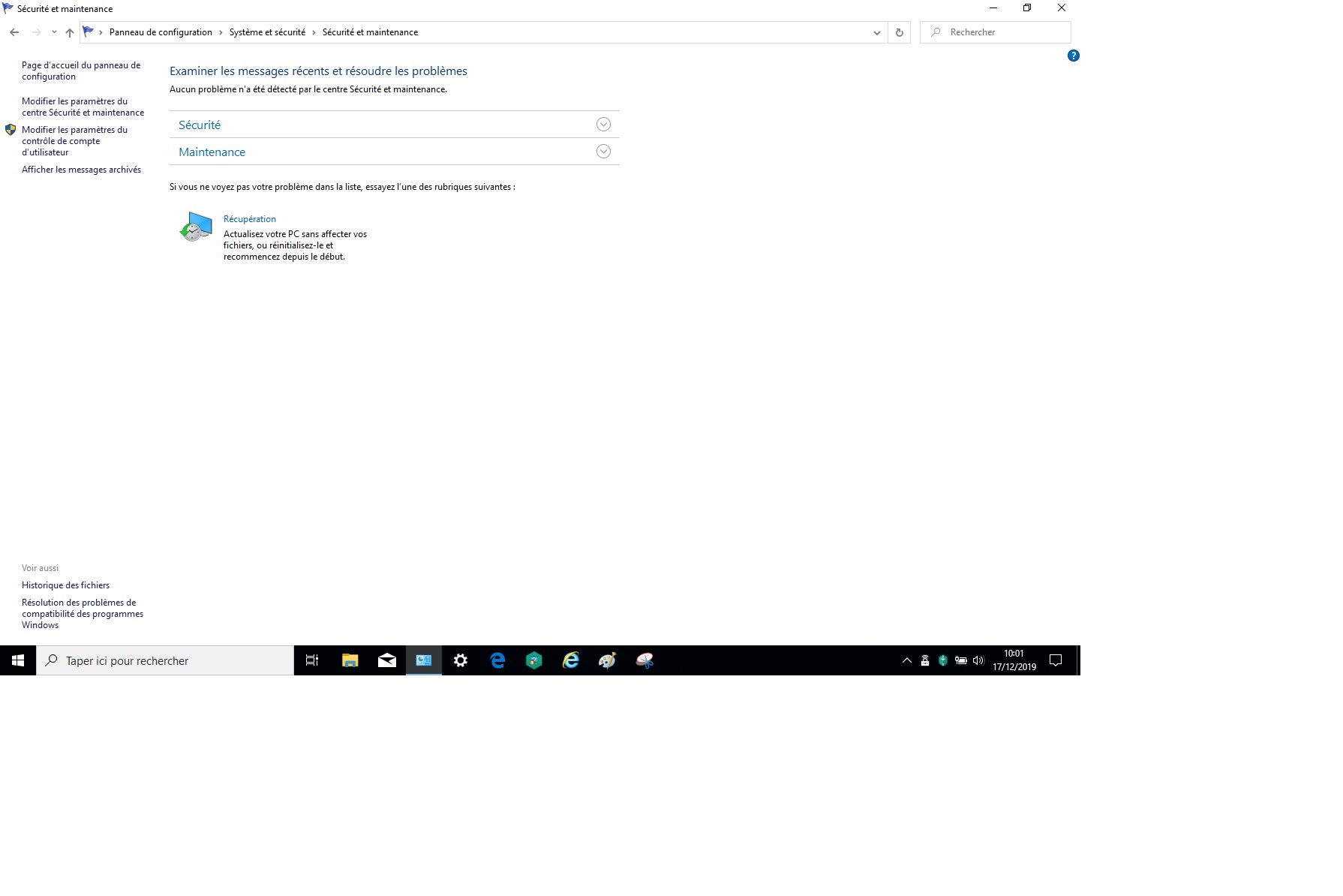The image size is (1343, 896).
Task: Open the address bar history dropdown
Action: (x=876, y=32)
